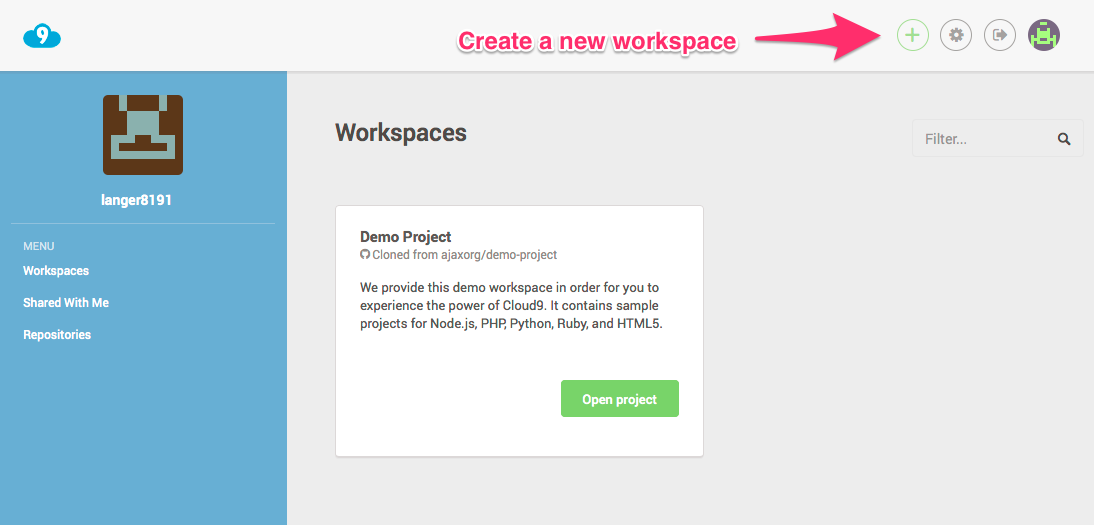
Task: Click the green plus create workspace icon
Action: [913, 34]
